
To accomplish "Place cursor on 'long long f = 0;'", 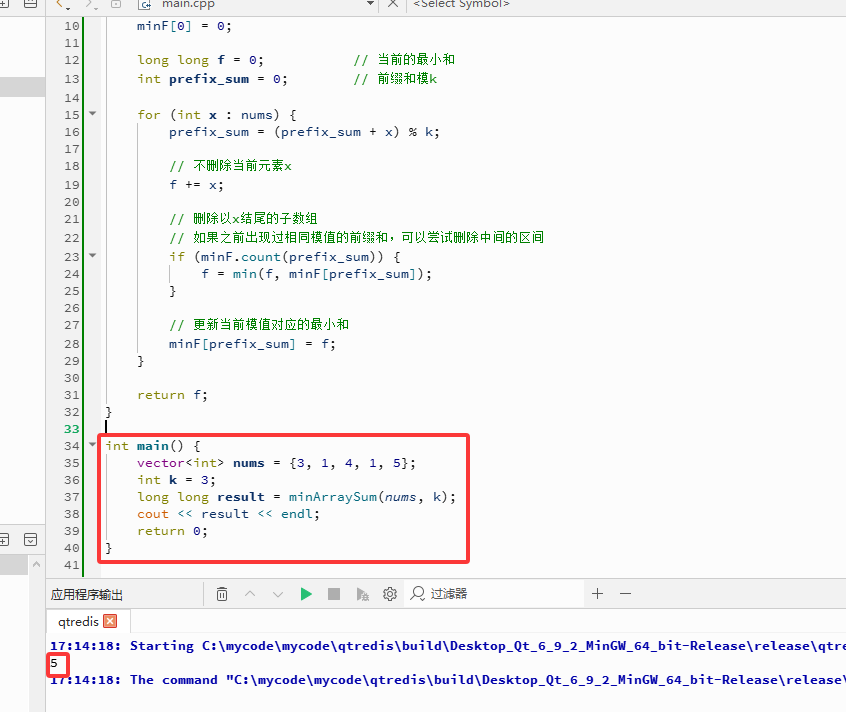I will click(x=200, y=60).
